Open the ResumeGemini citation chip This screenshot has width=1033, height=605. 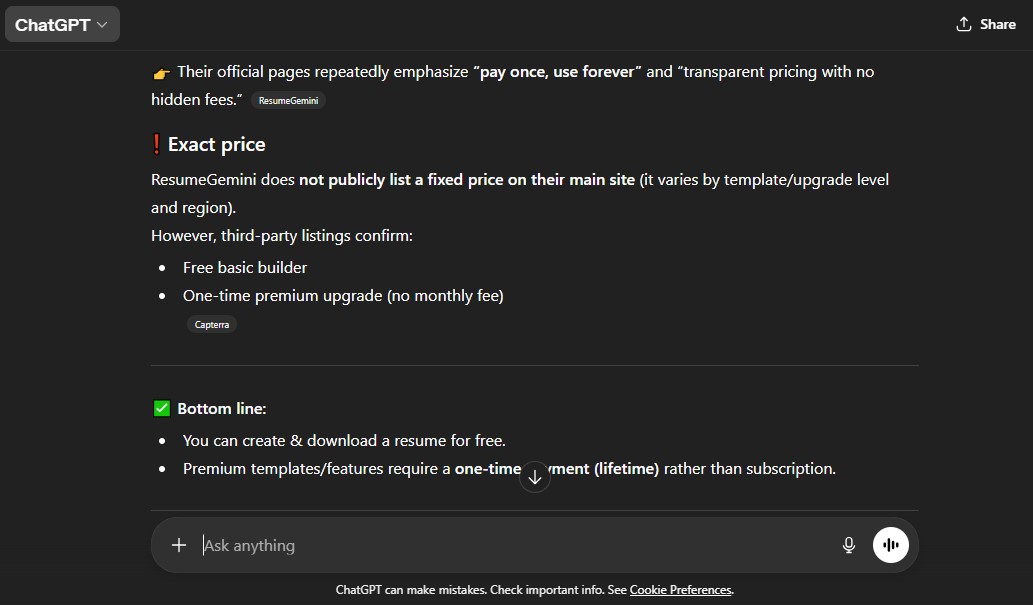click(288, 100)
